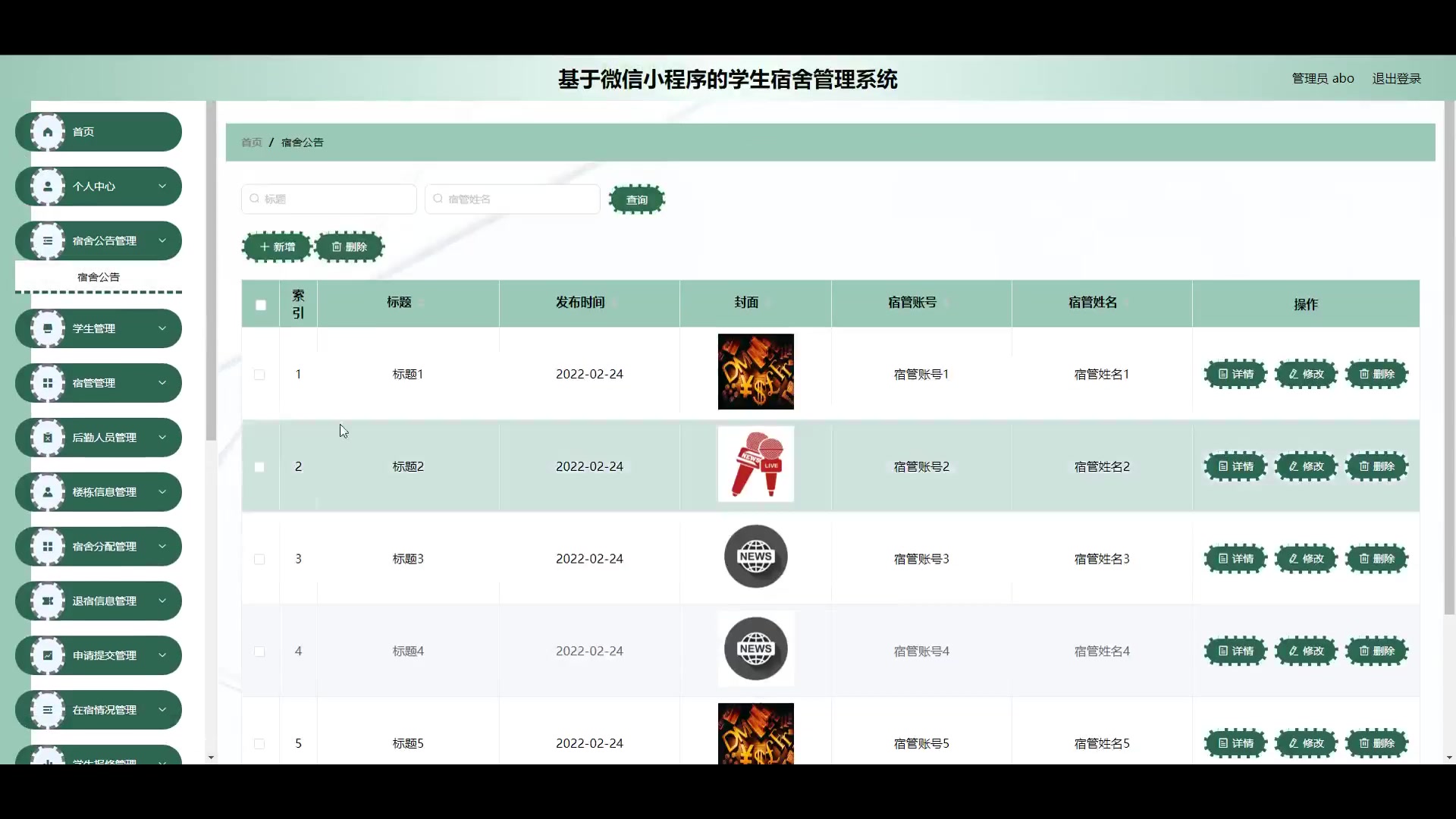
Task: Expand the 在宿情况管理 menu chevron
Action: pos(162,710)
